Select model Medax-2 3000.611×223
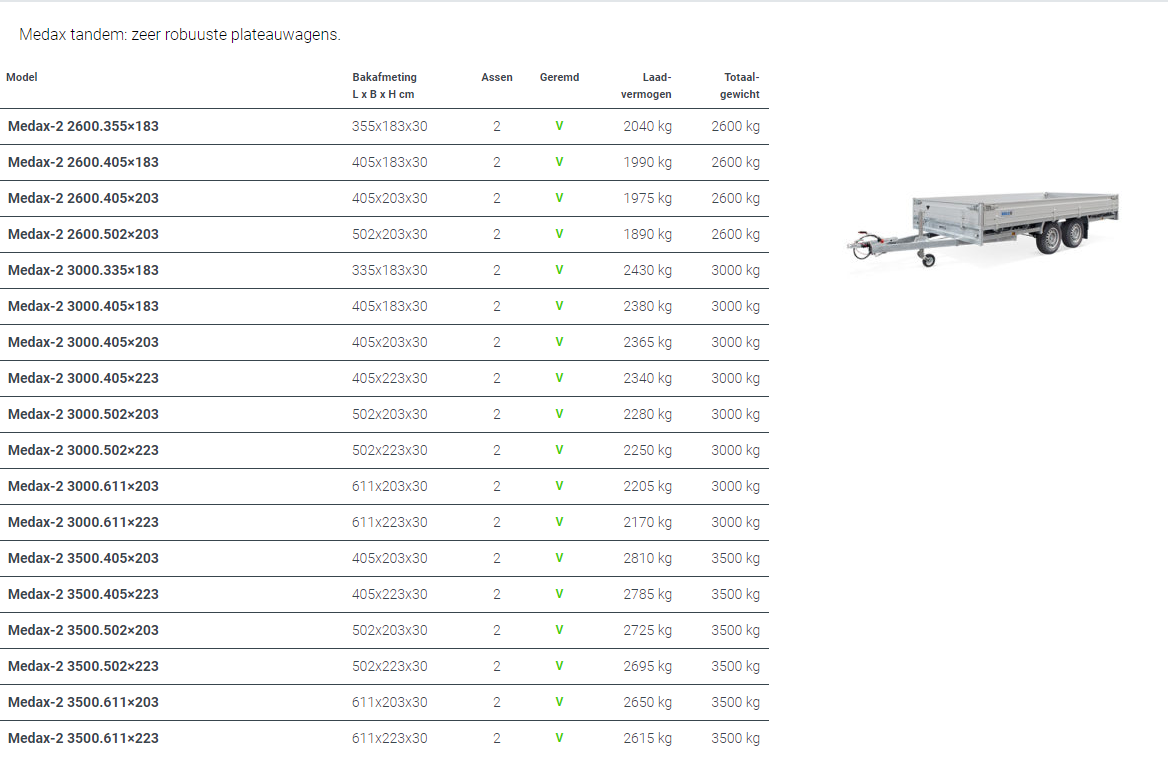Screen dimensions: 1168x771 tap(83, 522)
